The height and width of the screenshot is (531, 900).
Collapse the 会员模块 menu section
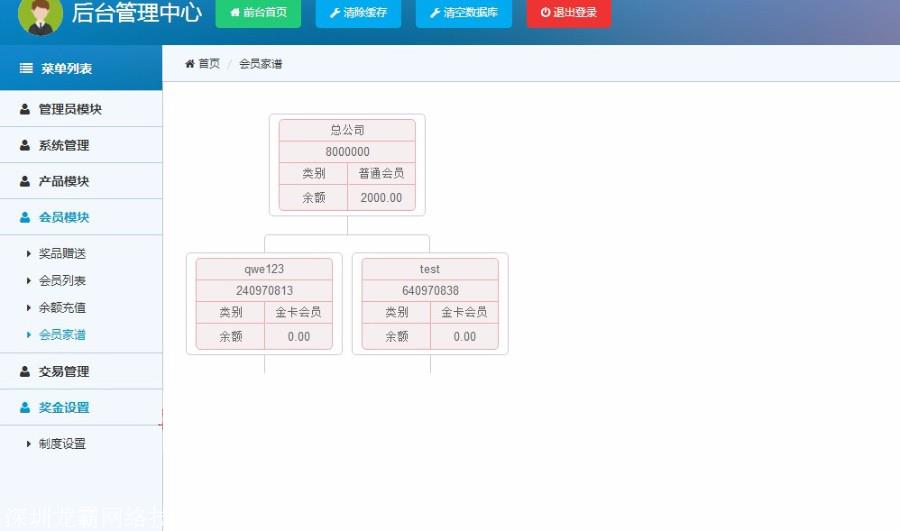pyautogui.click(x=64, y=218)
